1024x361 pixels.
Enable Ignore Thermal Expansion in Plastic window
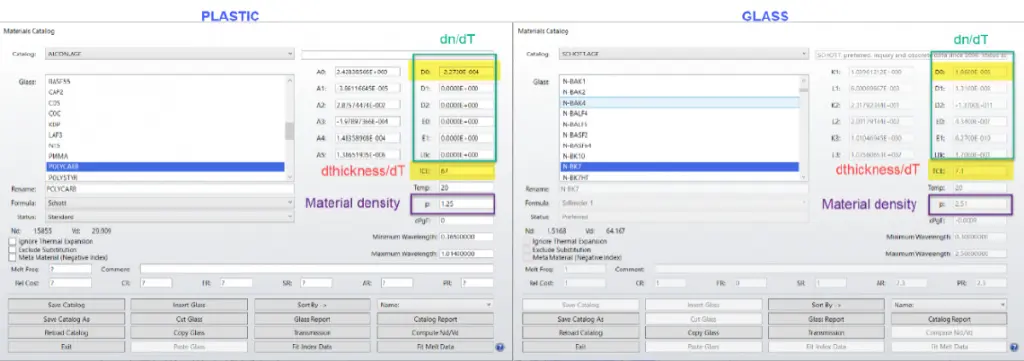(12, 241)
